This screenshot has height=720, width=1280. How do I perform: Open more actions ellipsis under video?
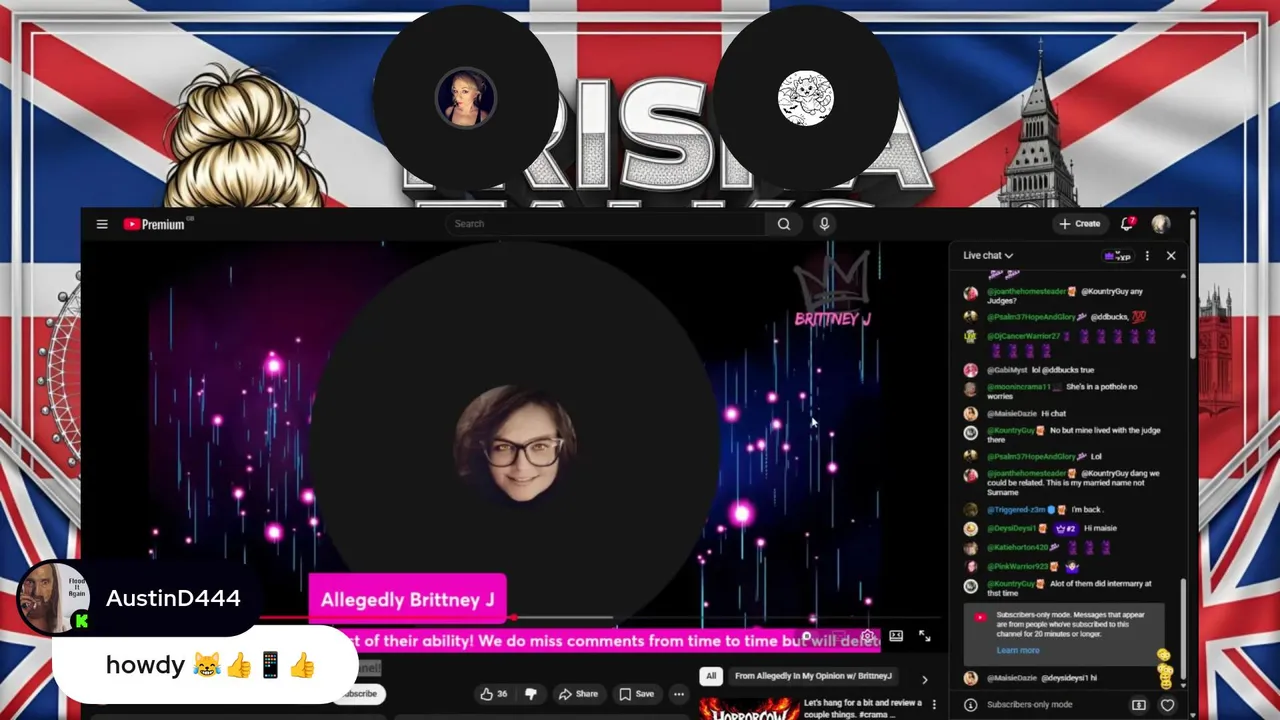pos(678,694)
